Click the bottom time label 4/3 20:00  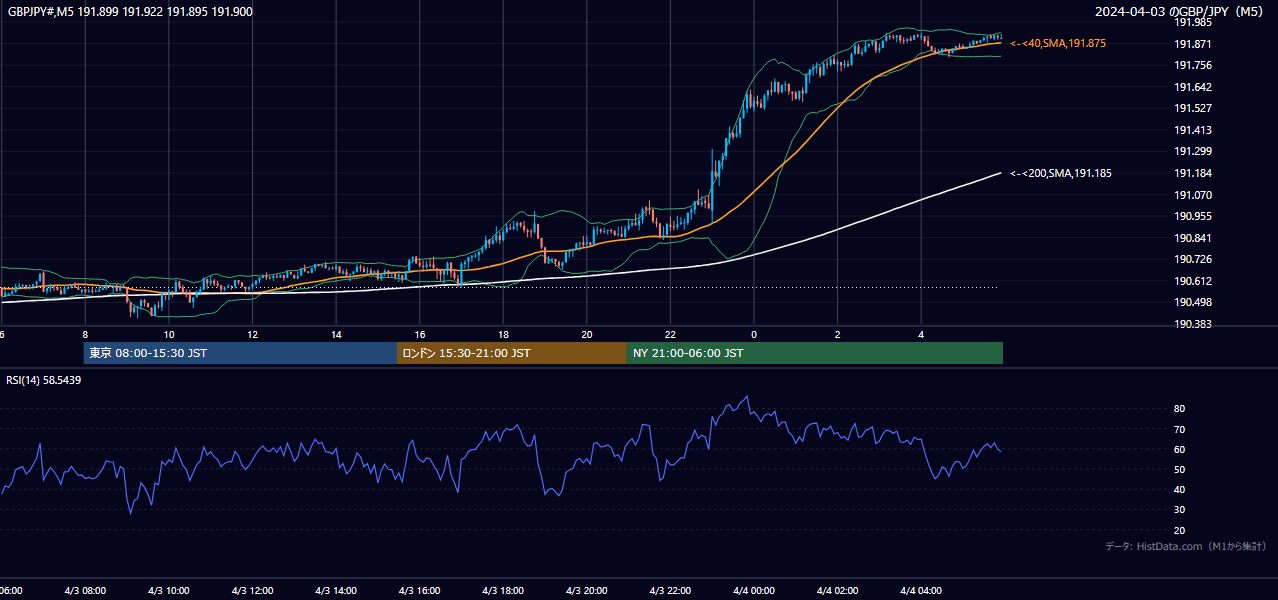pyautogui.click(x=587, y=591)
